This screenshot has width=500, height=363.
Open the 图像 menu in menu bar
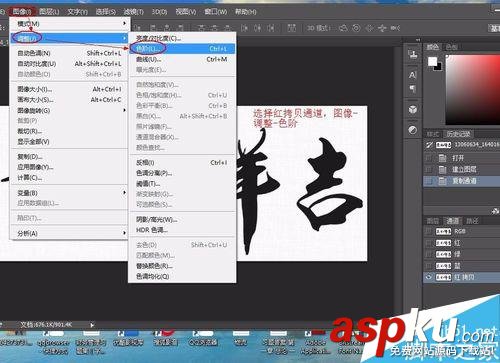(22, 12)
